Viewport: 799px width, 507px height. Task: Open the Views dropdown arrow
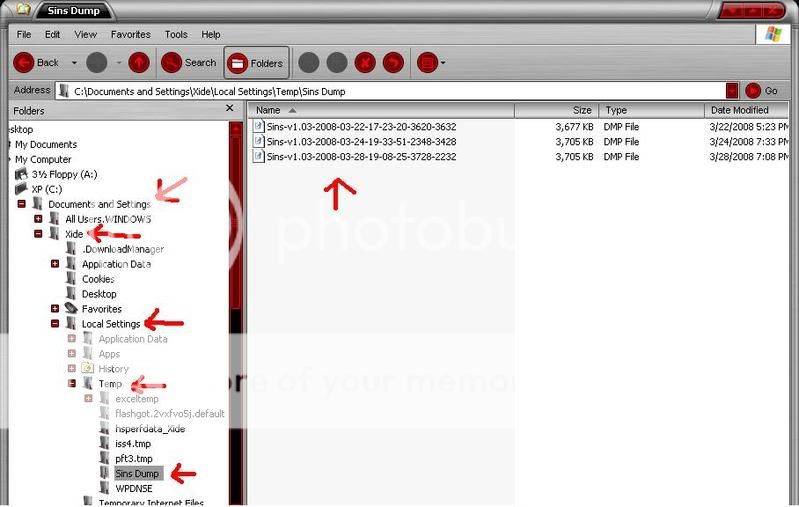443,63
